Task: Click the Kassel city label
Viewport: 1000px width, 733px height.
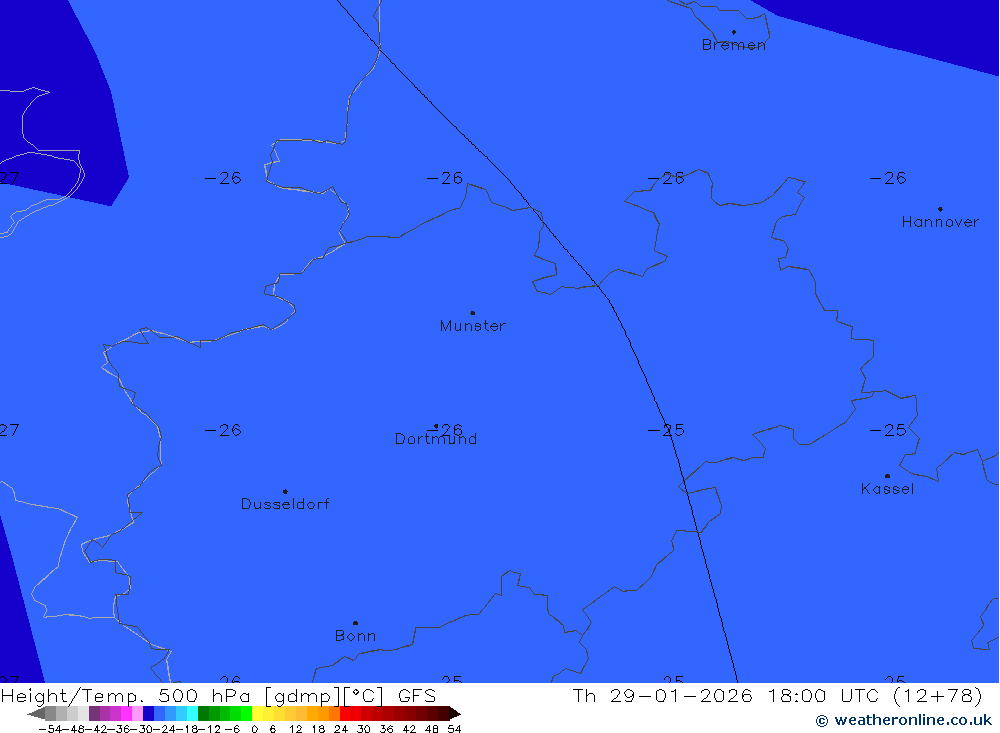Action: tap(887, 489)
